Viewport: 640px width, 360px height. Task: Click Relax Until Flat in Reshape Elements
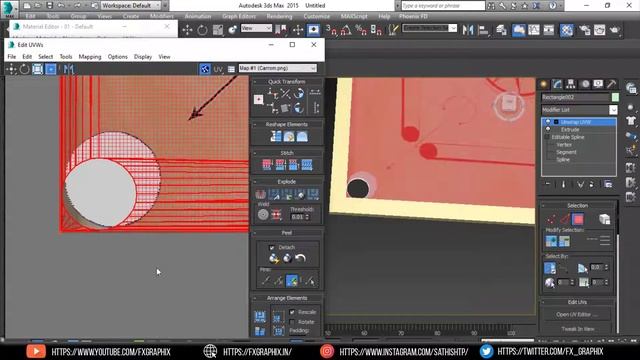(x=289, y=137)
